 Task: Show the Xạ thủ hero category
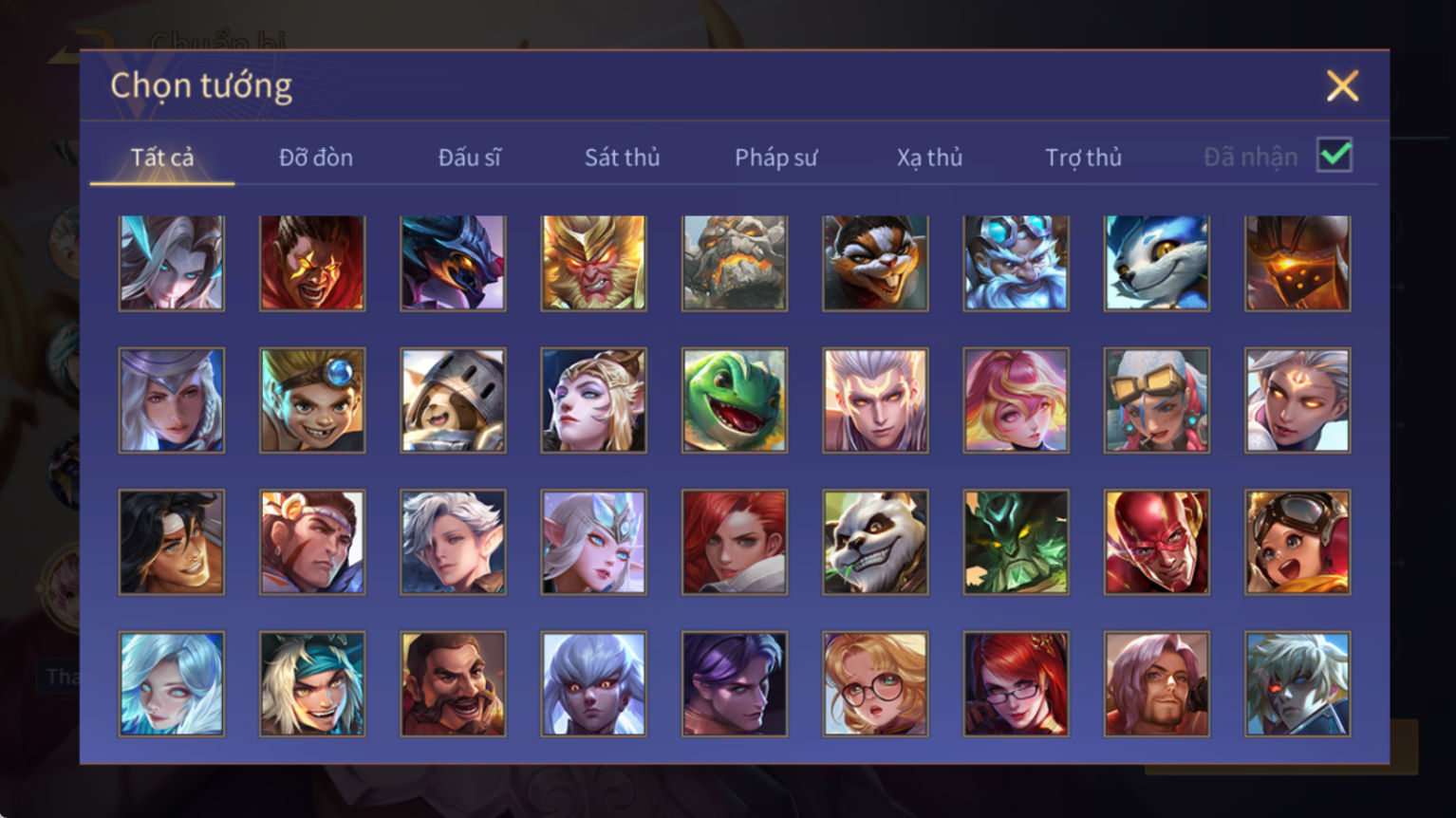point(929,158)
